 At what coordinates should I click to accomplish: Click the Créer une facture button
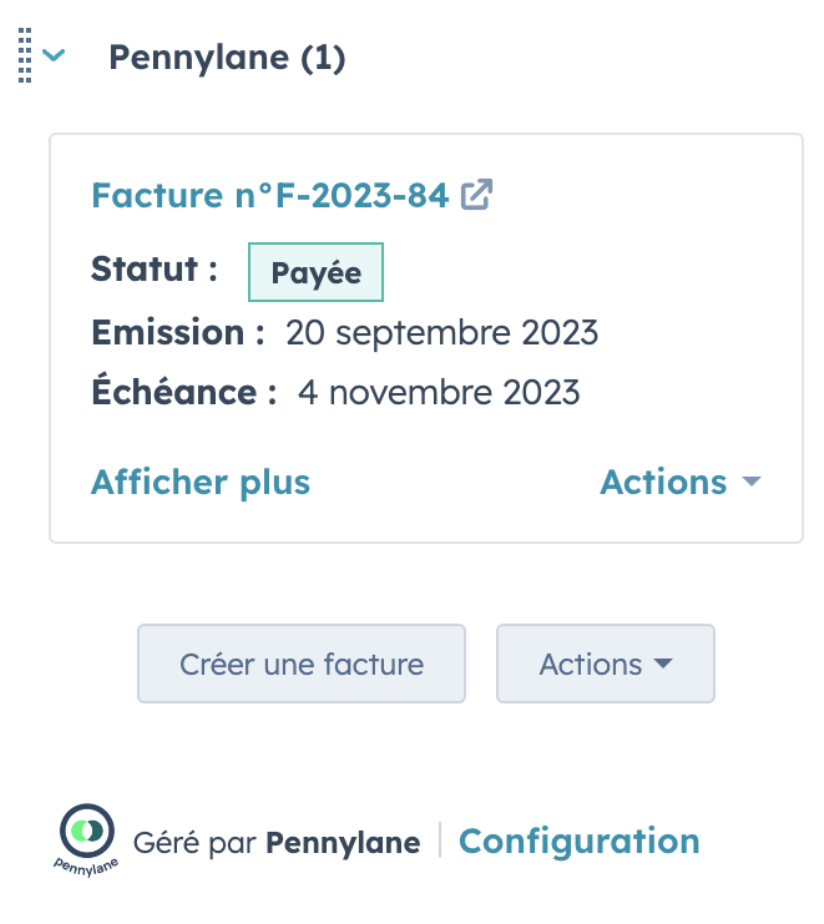[302, 664]
